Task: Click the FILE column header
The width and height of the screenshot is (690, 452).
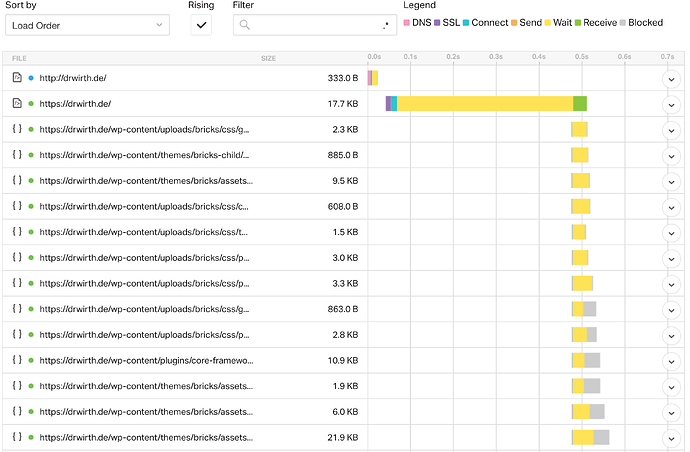Action: [19, 58]
